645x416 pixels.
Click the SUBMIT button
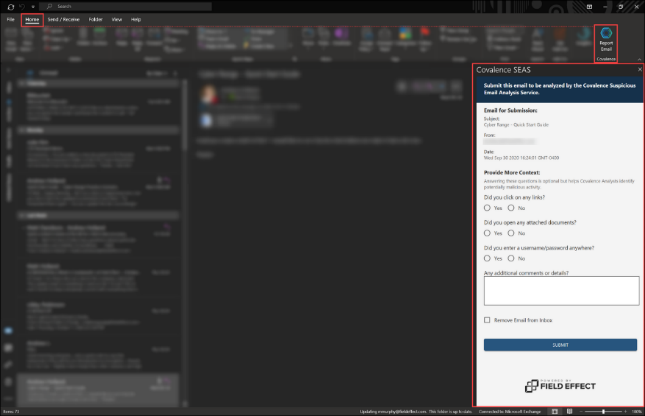click(560, 345)
